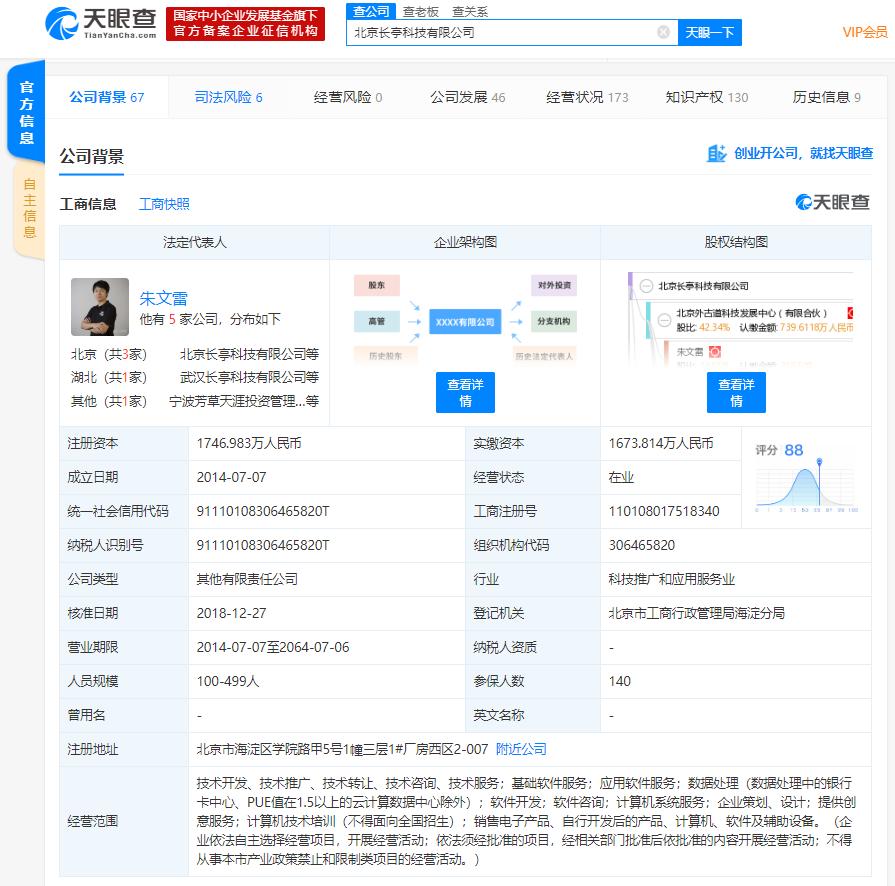The width and height of the screenshot is (895, 886).
Task: Select the 官方信息 side tab
Action: (x=26, y=112)
